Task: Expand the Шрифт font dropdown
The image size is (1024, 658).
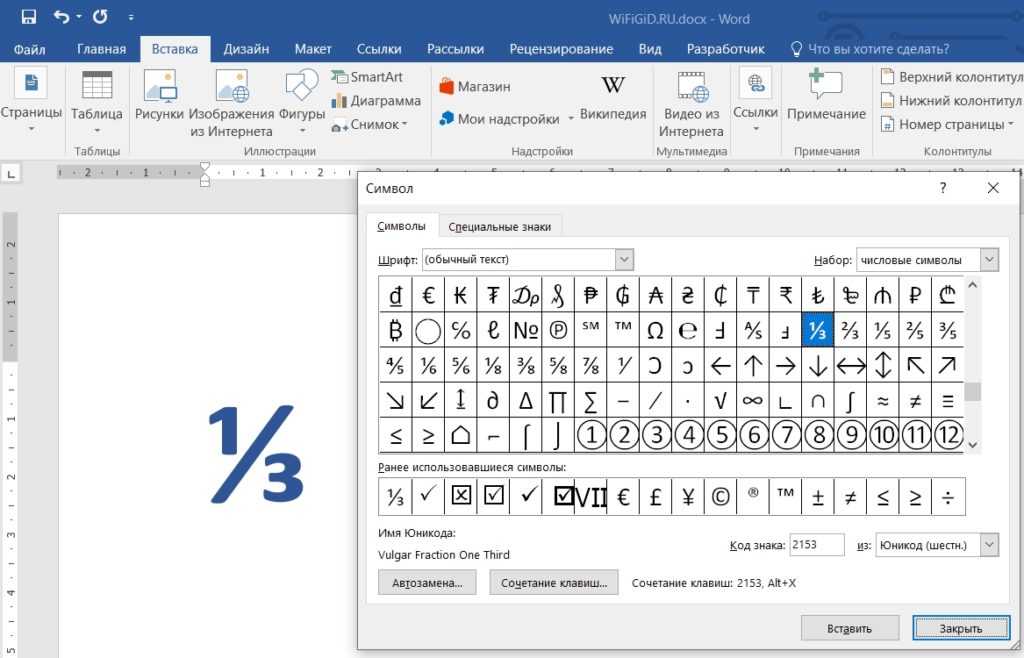Action: click(624, 260)
